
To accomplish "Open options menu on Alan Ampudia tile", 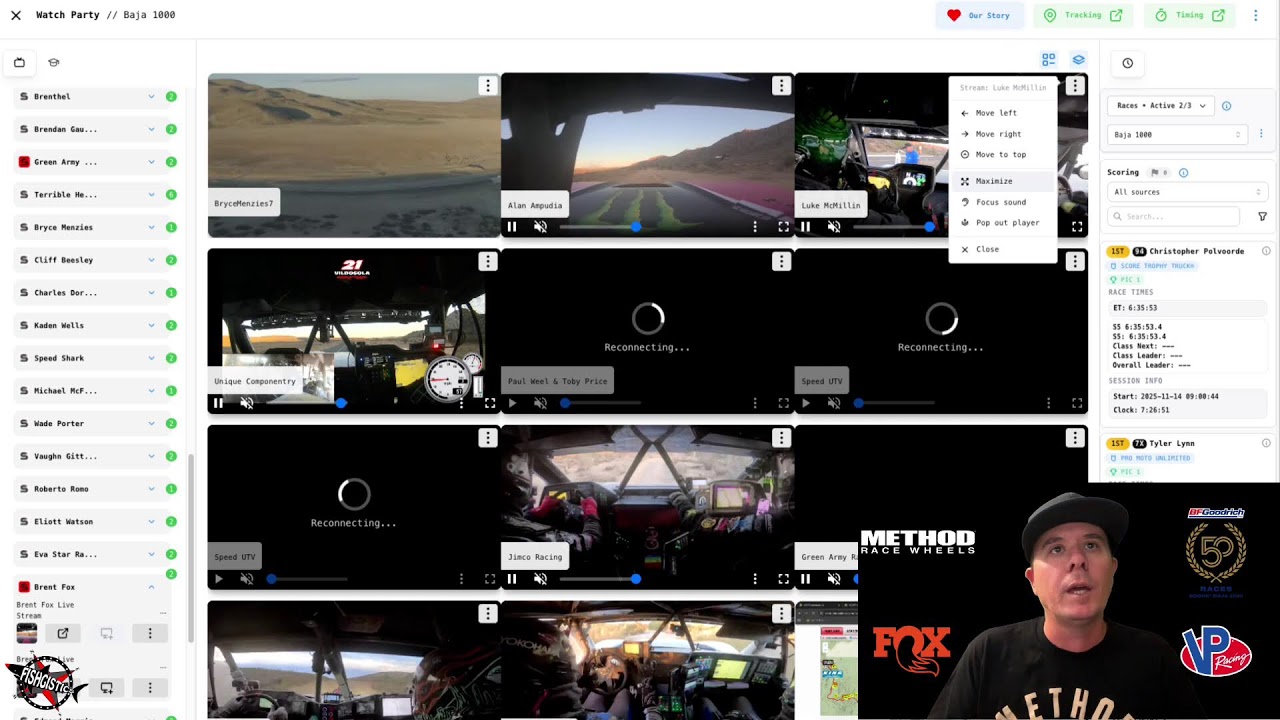I will (x=781, y=86).
